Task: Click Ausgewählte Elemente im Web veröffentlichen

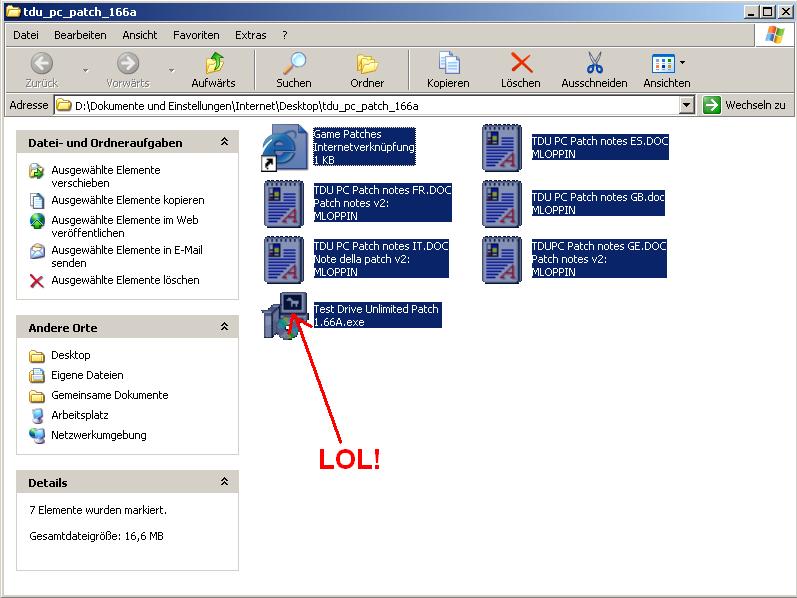Action: click(125, 226)
